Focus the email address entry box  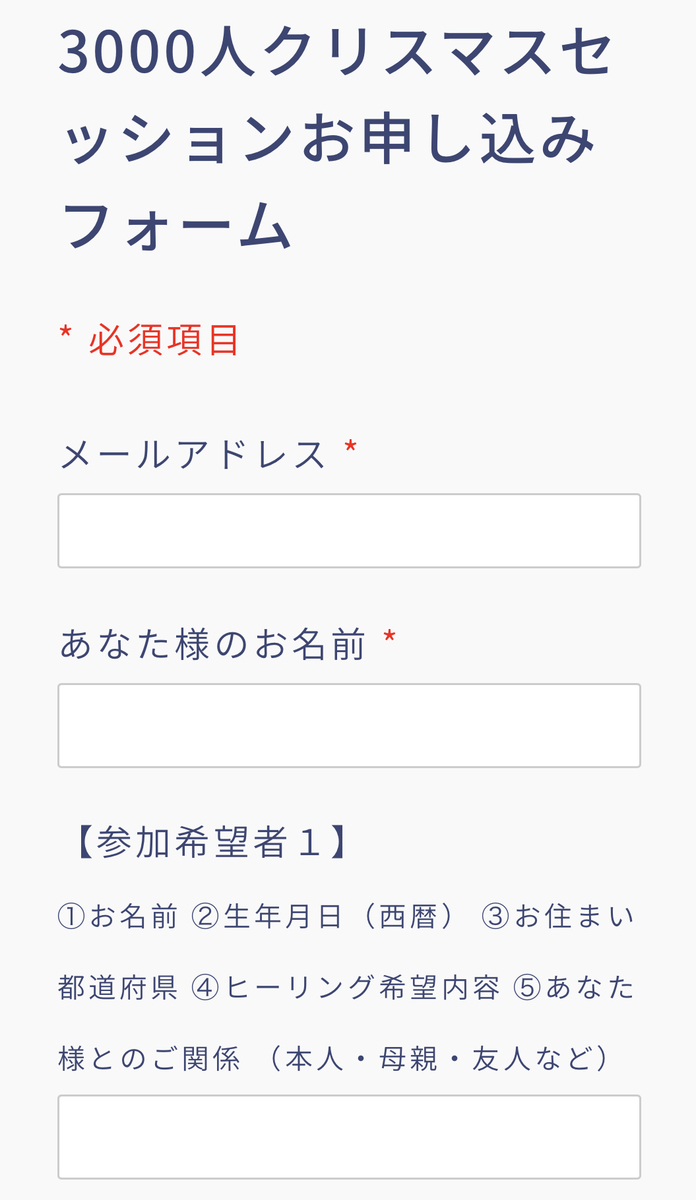(x=348, y=530)
